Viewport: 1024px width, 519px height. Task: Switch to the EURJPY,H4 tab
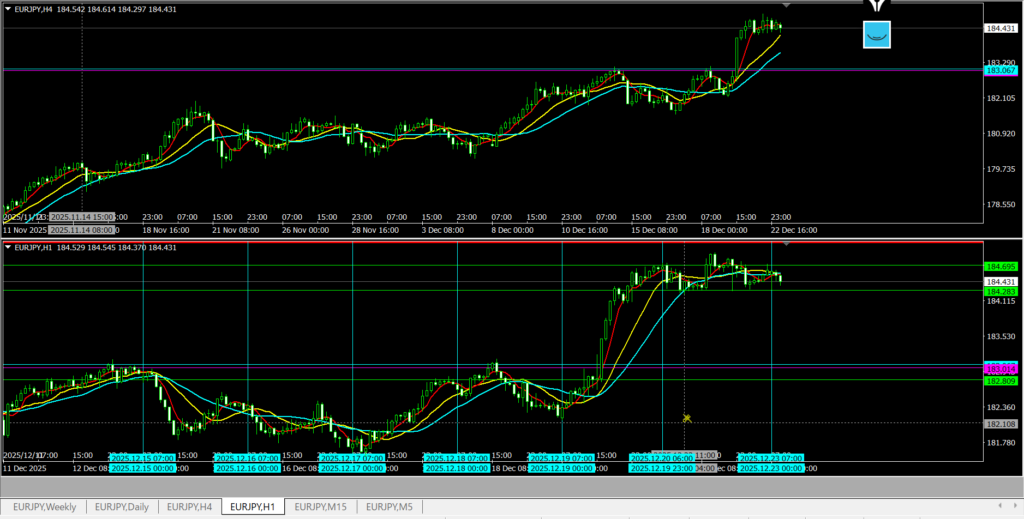point(190,507)
